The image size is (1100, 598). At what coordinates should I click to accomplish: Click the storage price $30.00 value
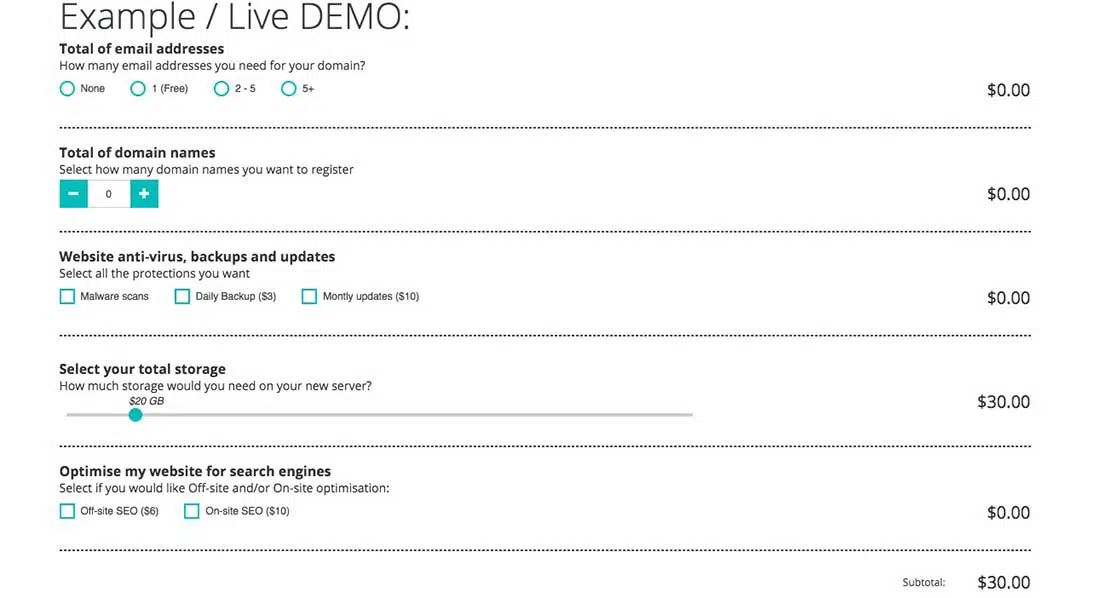(x=1003, y=402)
